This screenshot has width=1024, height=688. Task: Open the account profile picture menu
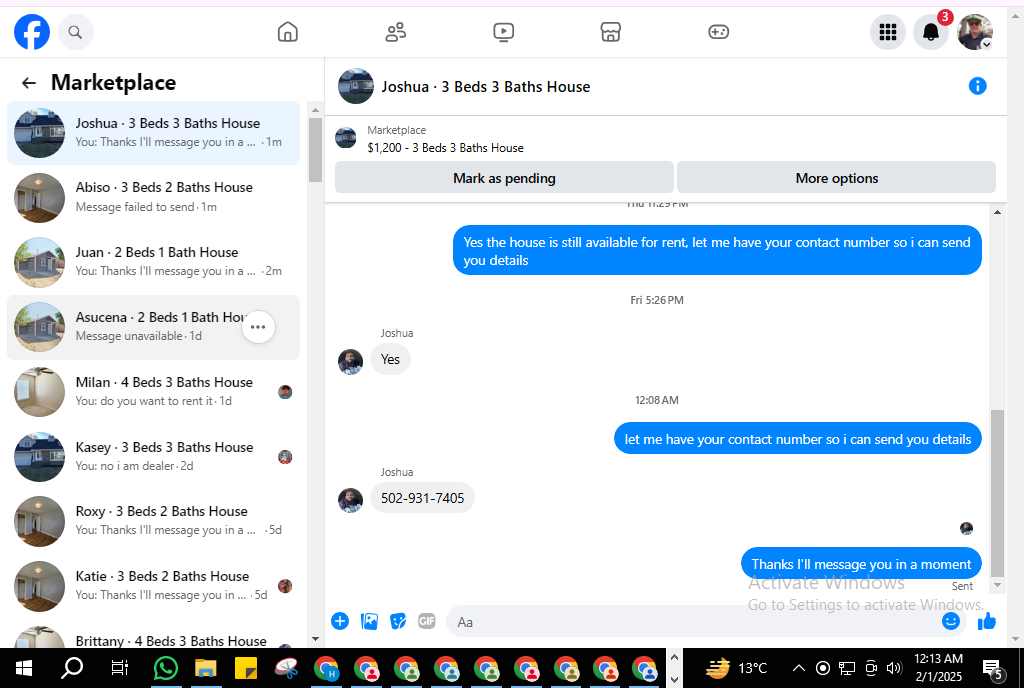pyautogui.click(x=974, y=32)
